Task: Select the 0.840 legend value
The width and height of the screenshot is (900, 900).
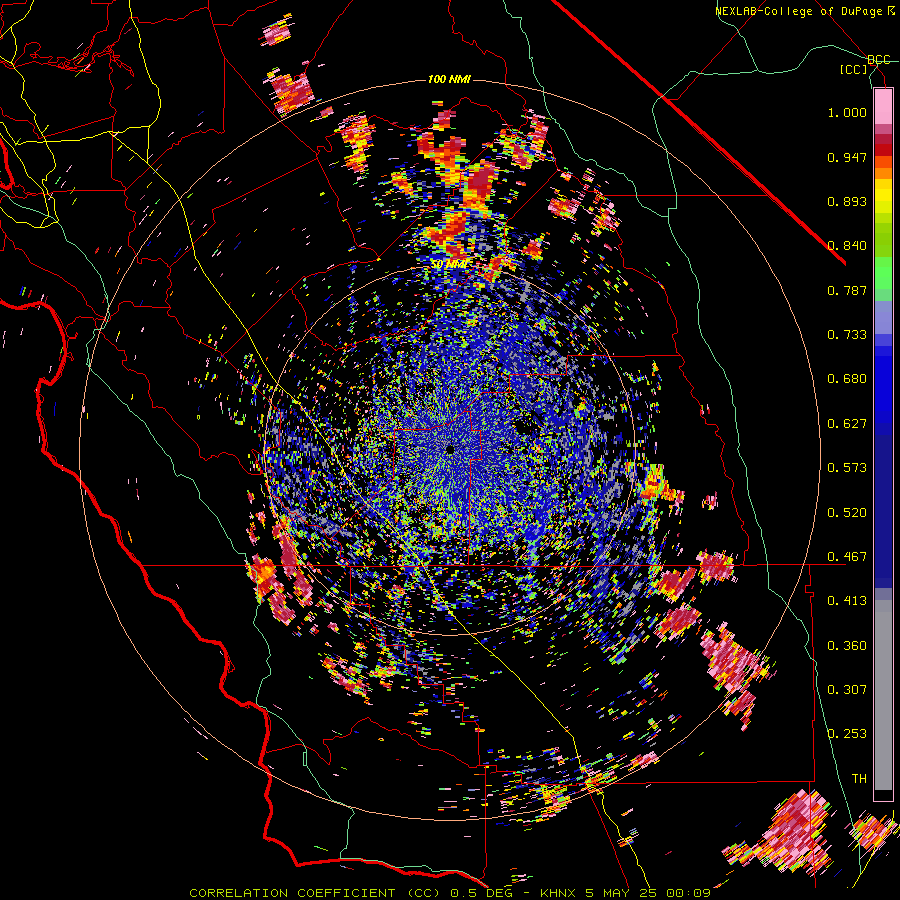Action: [x=847, y=246]
